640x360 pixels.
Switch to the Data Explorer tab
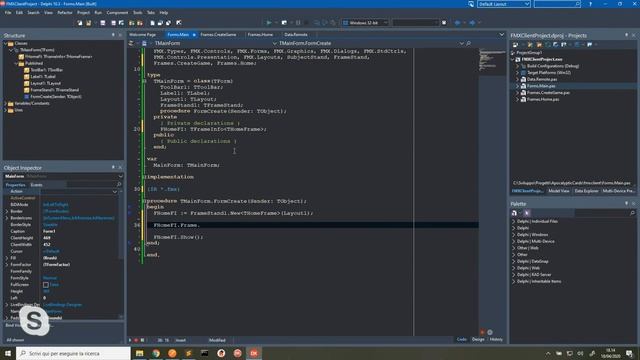click(586, 191)
